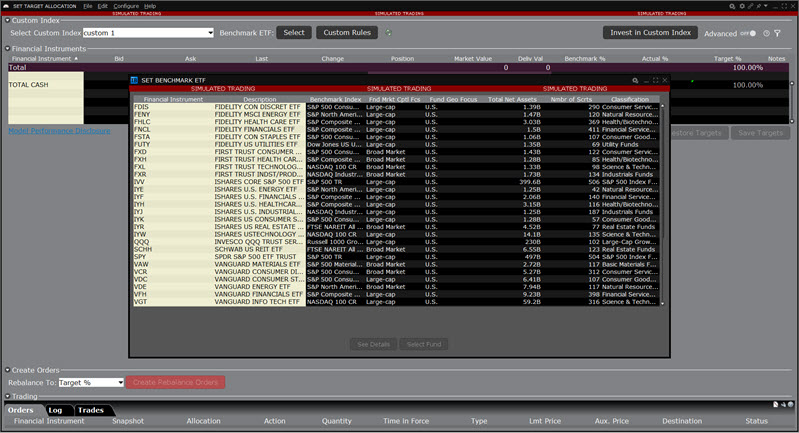Click the Custom Rules button
The height and width of the screenshot is (433, 799).
347,33
